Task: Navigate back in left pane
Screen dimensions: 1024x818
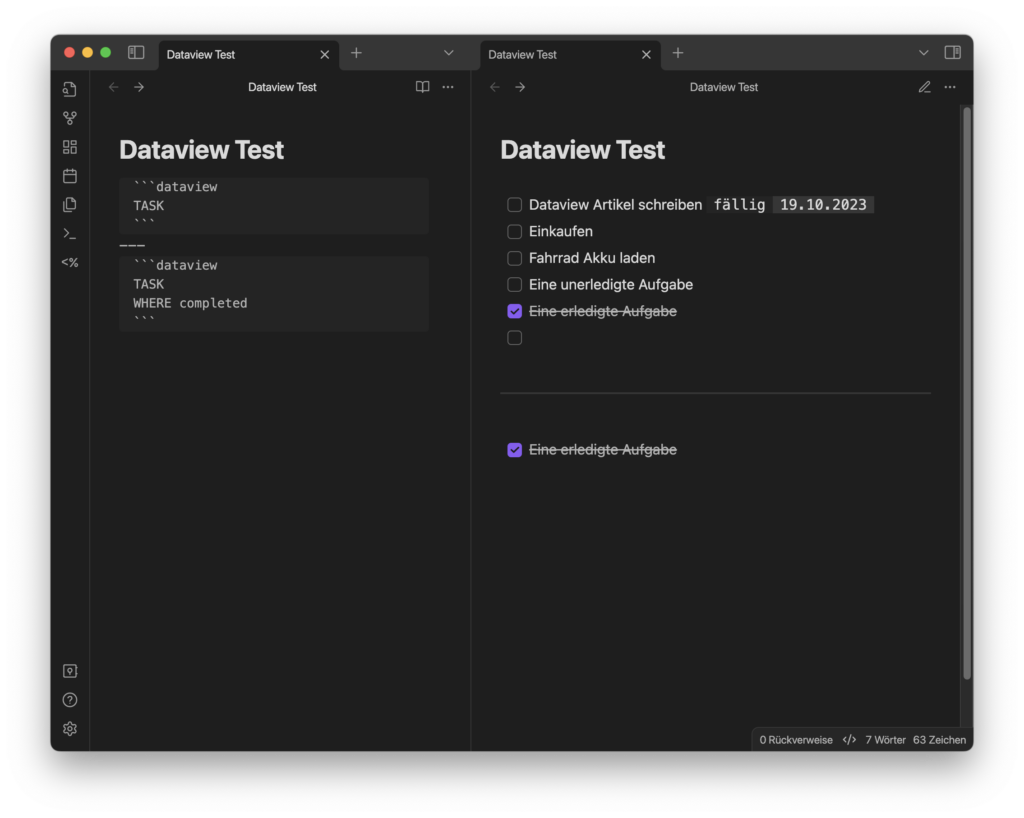Action: (114, 87)
